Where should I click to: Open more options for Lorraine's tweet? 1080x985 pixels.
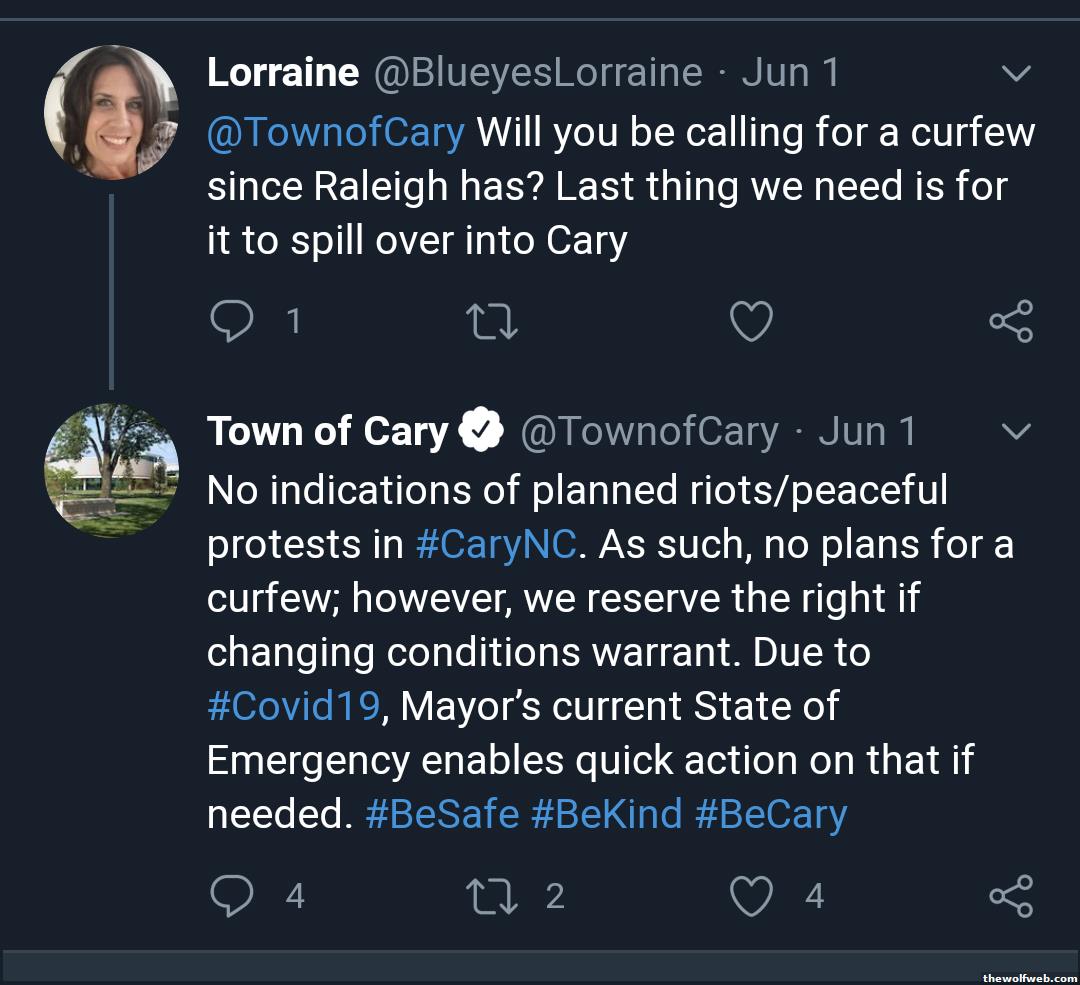pyautogui.click(x=1016, y=74)
